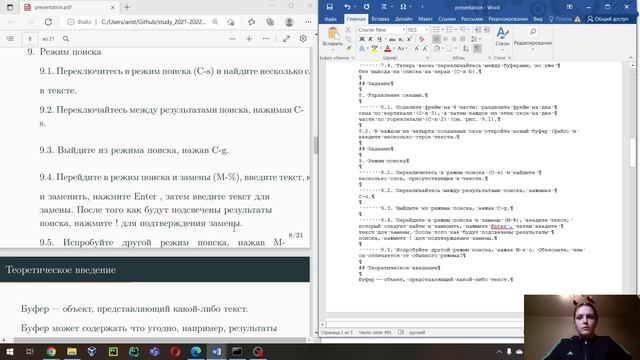The image size is (640, 360).
Task: Collapse the Word ribbon with chevron
Action: [631, 58]
